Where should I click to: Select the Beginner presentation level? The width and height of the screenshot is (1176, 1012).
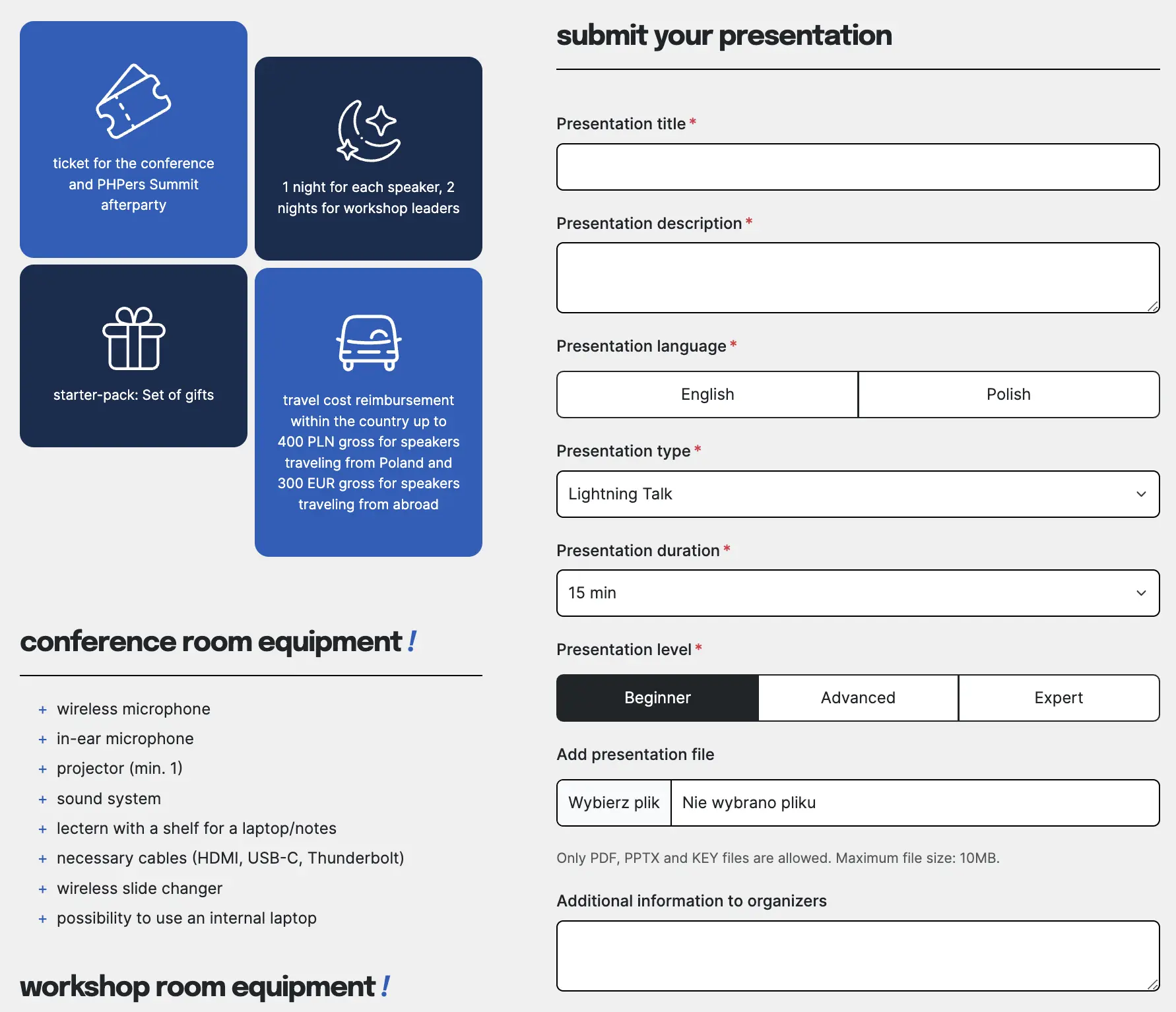[657, 698]
